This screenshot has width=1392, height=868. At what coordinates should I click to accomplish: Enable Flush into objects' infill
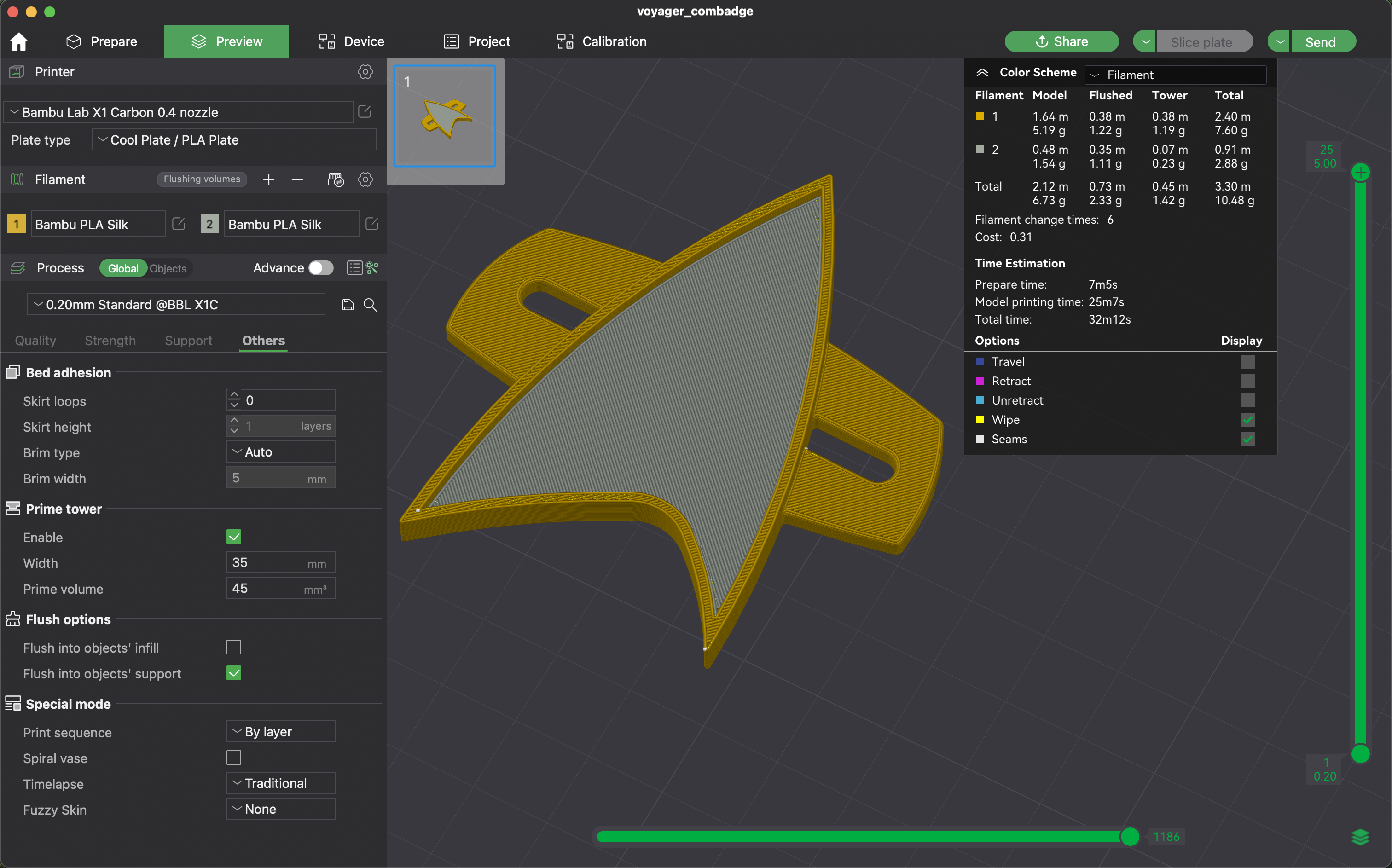(234, 647)
